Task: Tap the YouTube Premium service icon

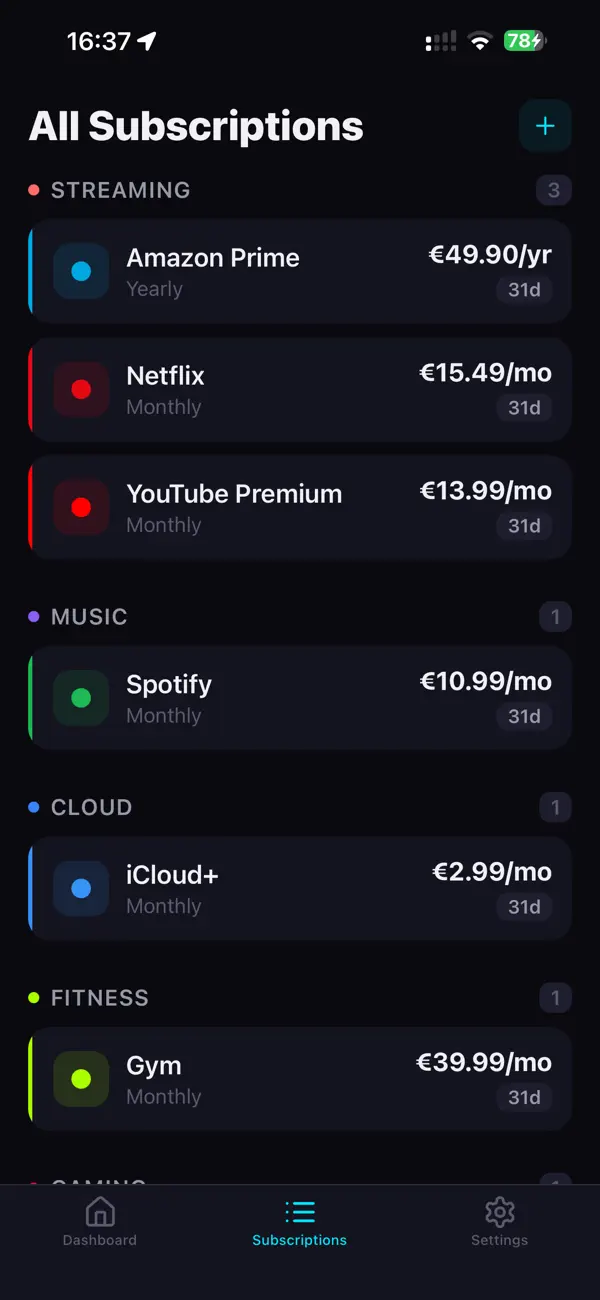Action: 81,507
